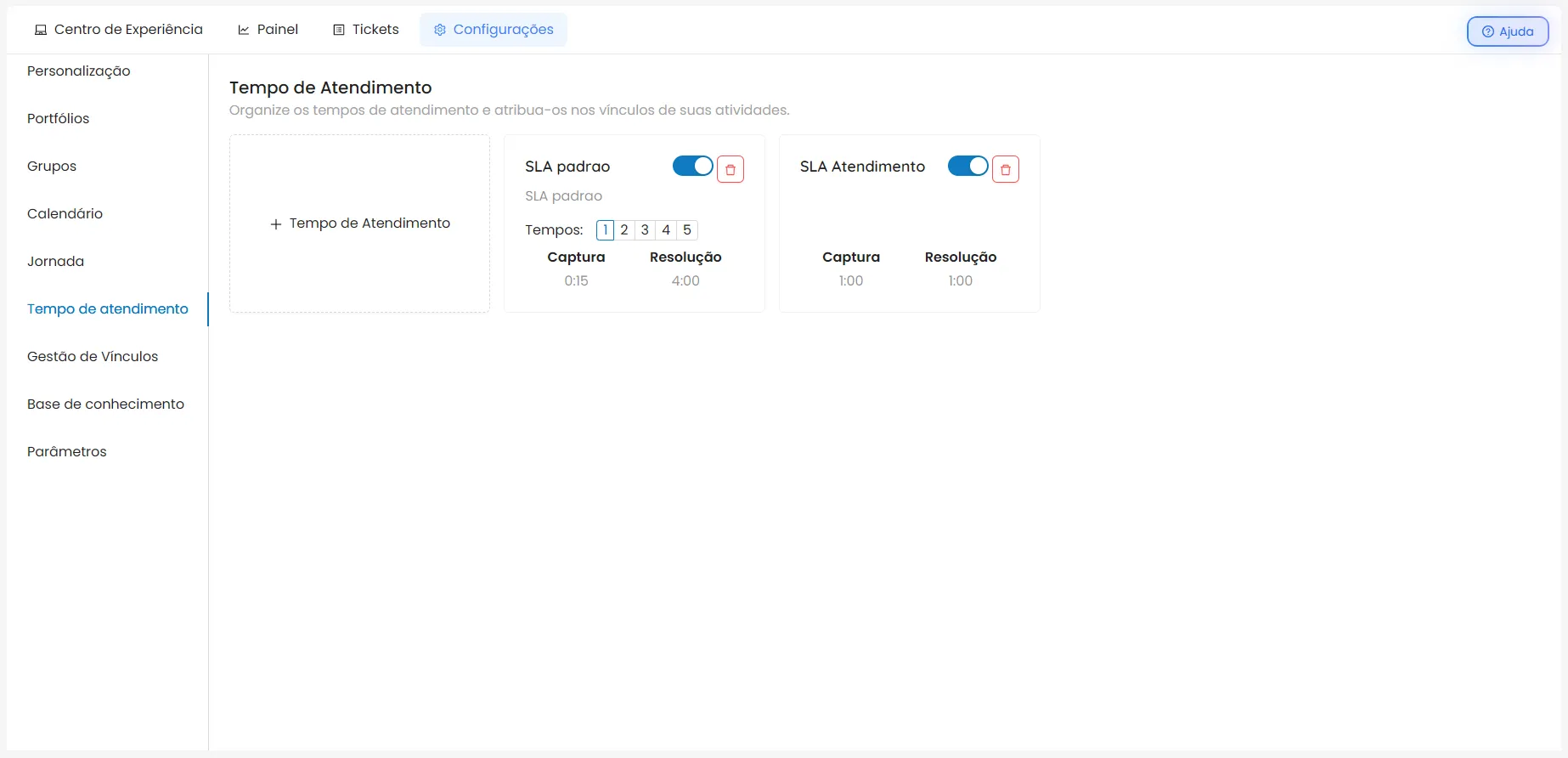Click the plus icon for new Tempo de Atendimento
The width and height of the screenshot is (1568, 758).
click(x=276, y=224)
